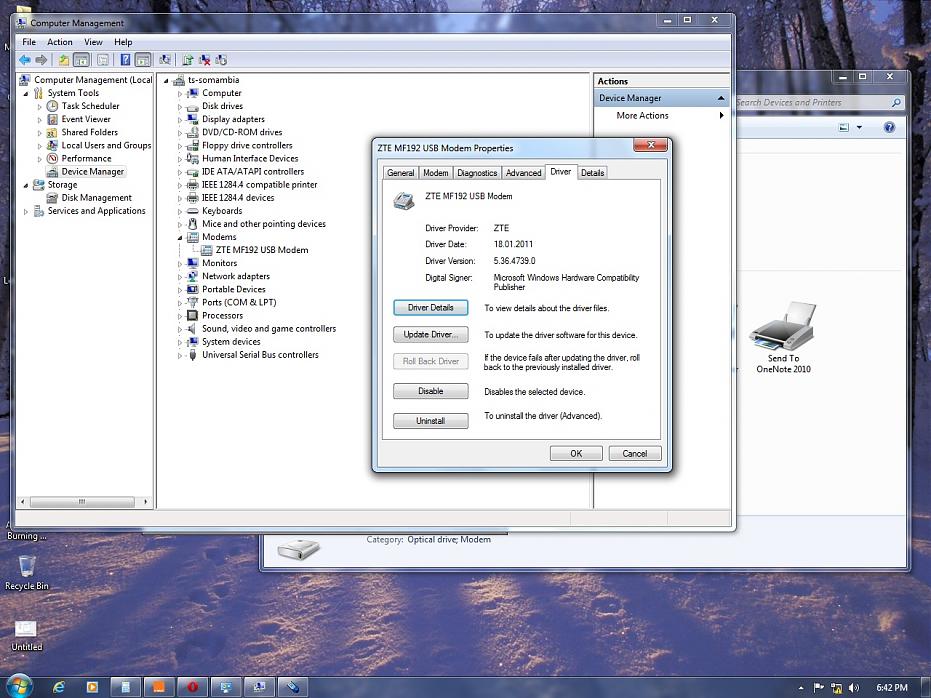The width and height of the screenshot is (931, 698).
Task: Switch to the Details tab
Action: pyautogui.click(x=592, y=173)
